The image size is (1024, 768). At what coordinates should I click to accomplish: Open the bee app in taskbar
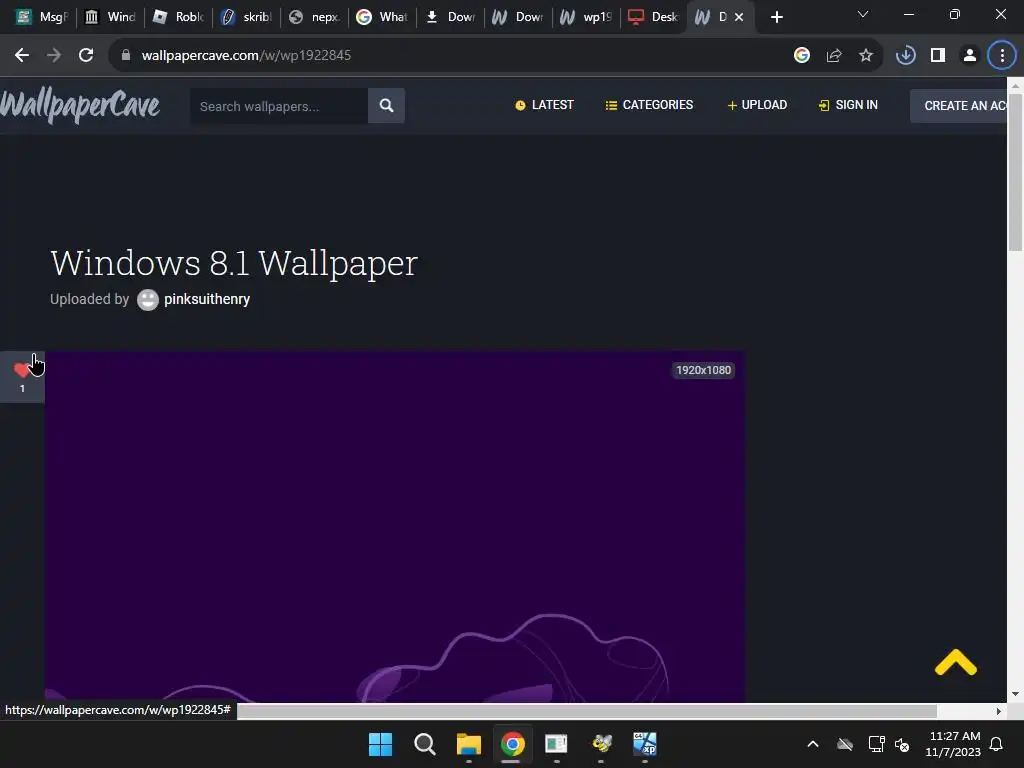pyautogui.click(x=601, y=744)
